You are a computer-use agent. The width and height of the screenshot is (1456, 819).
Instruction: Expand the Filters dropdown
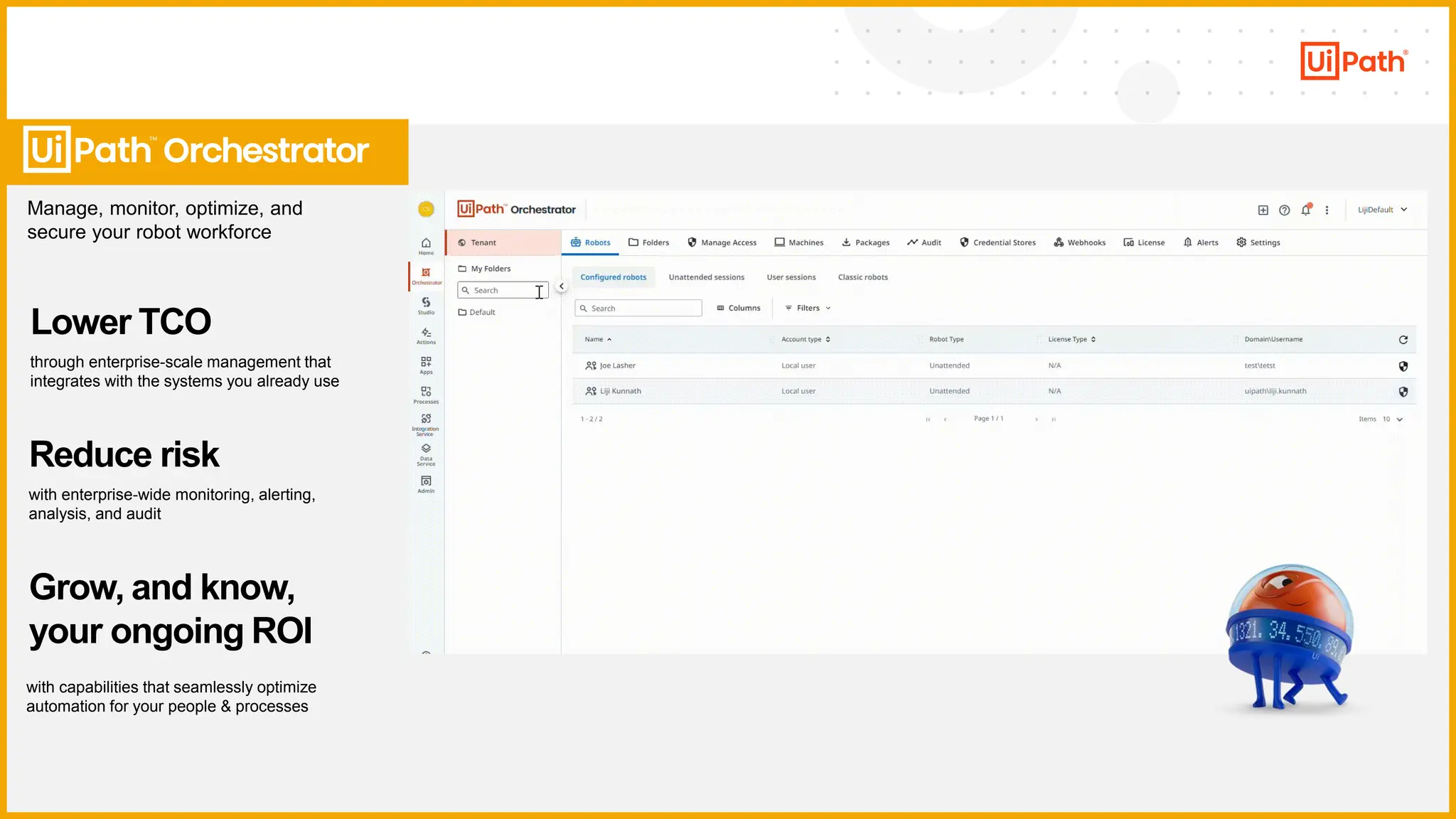click(808, 309)
